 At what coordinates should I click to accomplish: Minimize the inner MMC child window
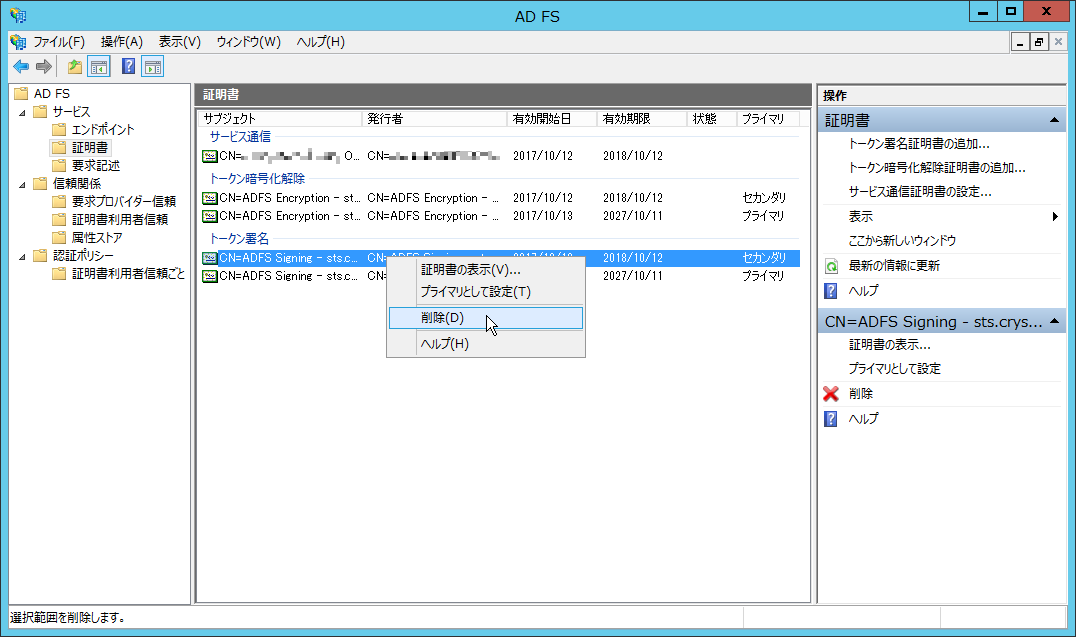(1020, 43)
